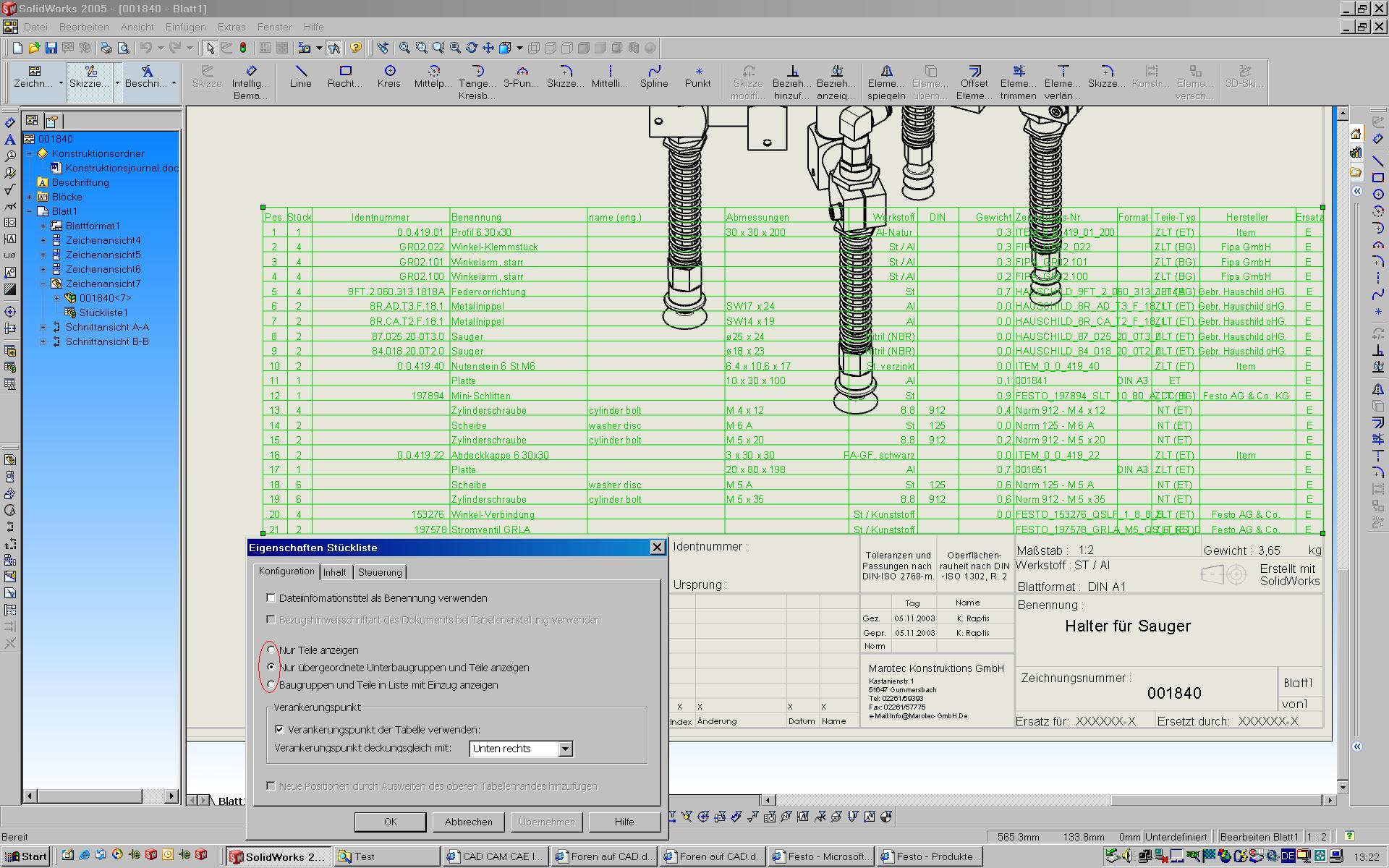Choose the Spline sketch tool

[x=654, y=76]
